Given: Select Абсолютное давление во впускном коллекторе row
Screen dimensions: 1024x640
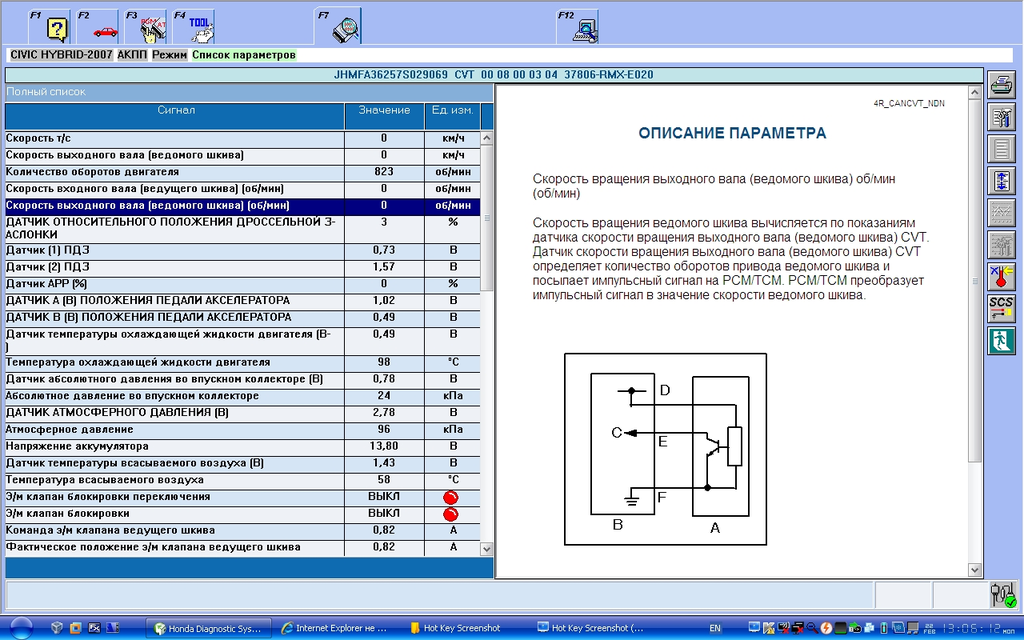Looking at the screenshot, I should tap(242, 396).
